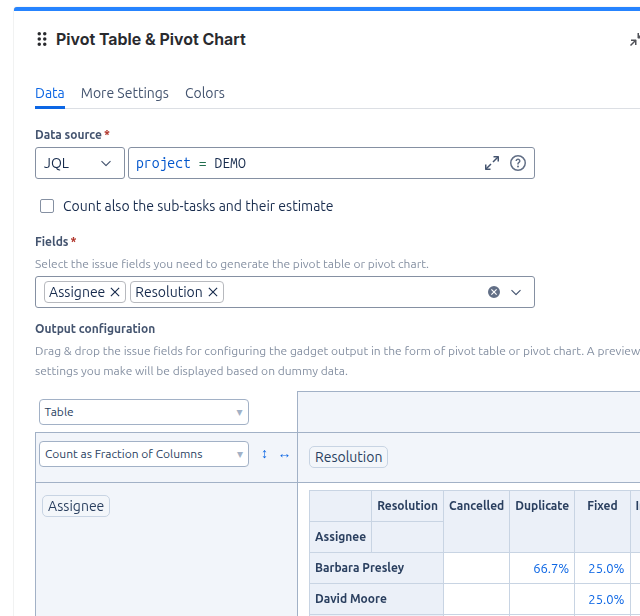Viewport: 640px width, 616px height.
Task: Enable counting sub-tasks and their estimate
Action: 47,206
